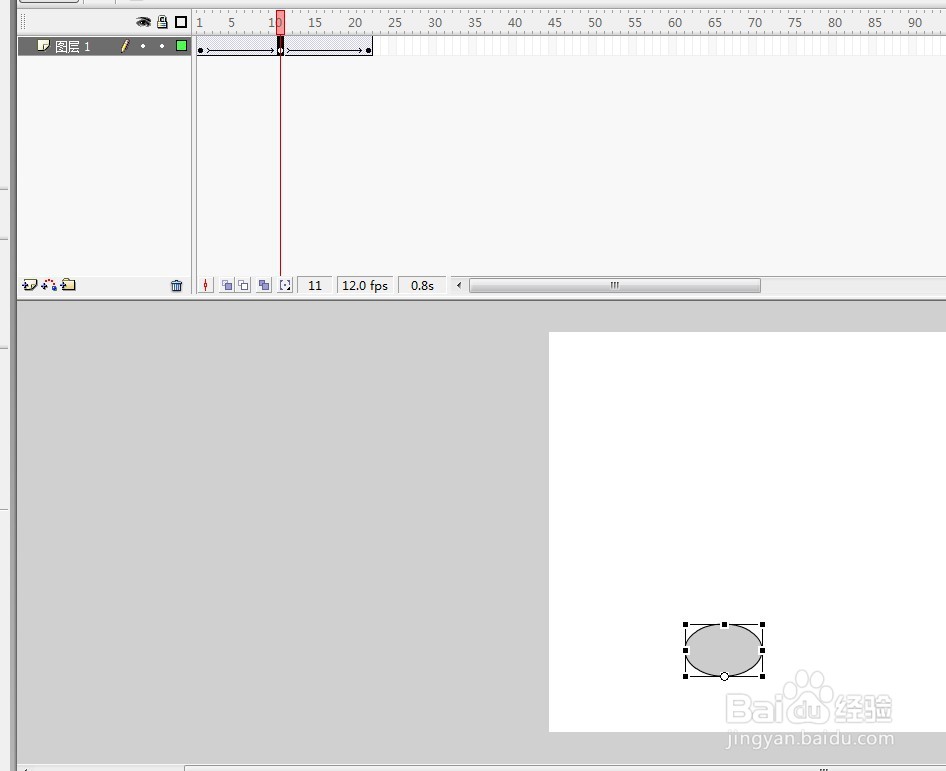Click frame 75 on timeline ruler
This screenshot has height=771, width=946.
(795, 23)
